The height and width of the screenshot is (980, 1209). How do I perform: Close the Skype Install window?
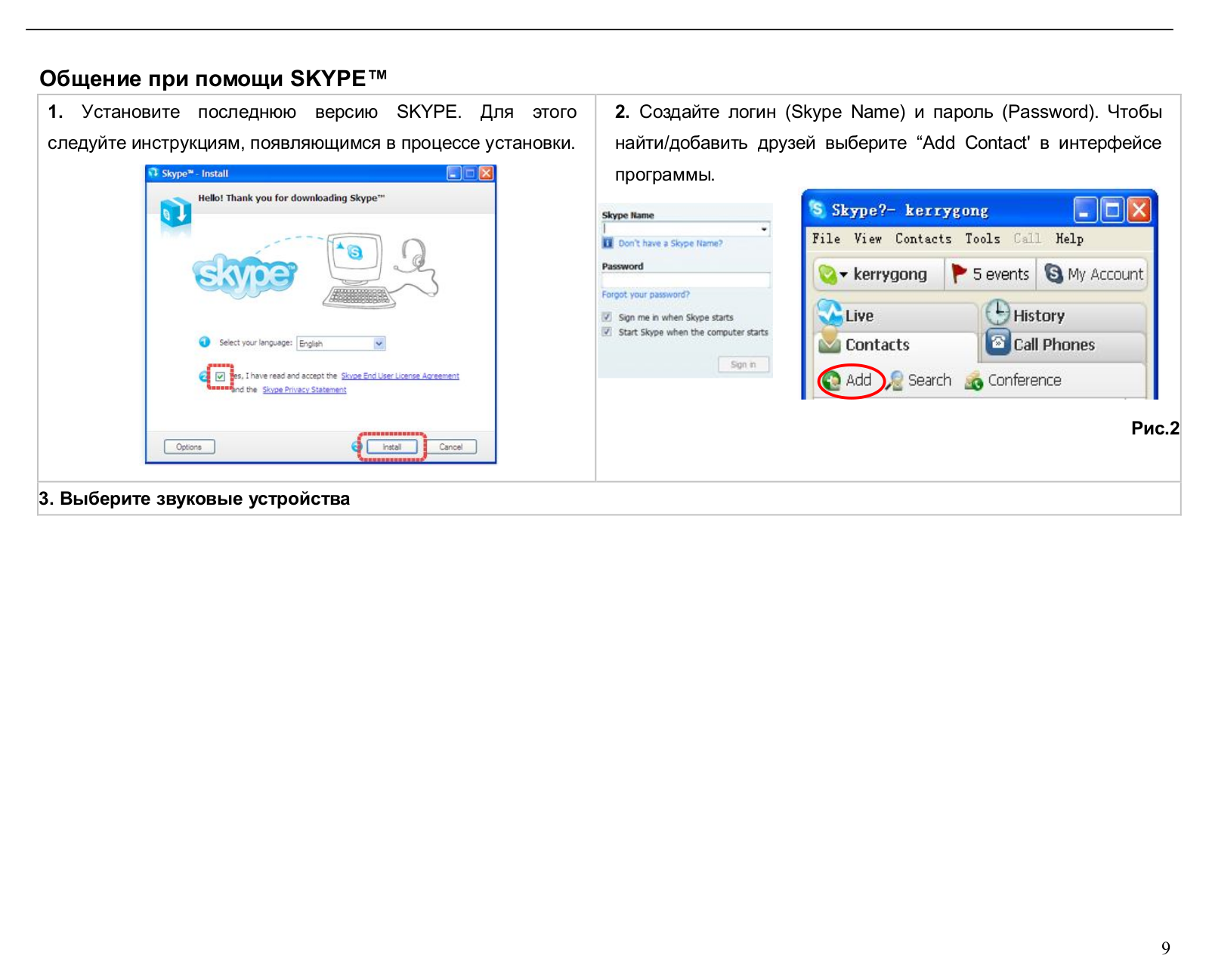point(487,173)
